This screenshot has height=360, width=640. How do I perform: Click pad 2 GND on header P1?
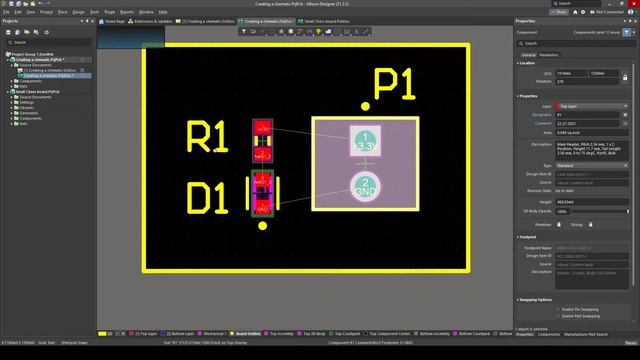click(365, 187)
